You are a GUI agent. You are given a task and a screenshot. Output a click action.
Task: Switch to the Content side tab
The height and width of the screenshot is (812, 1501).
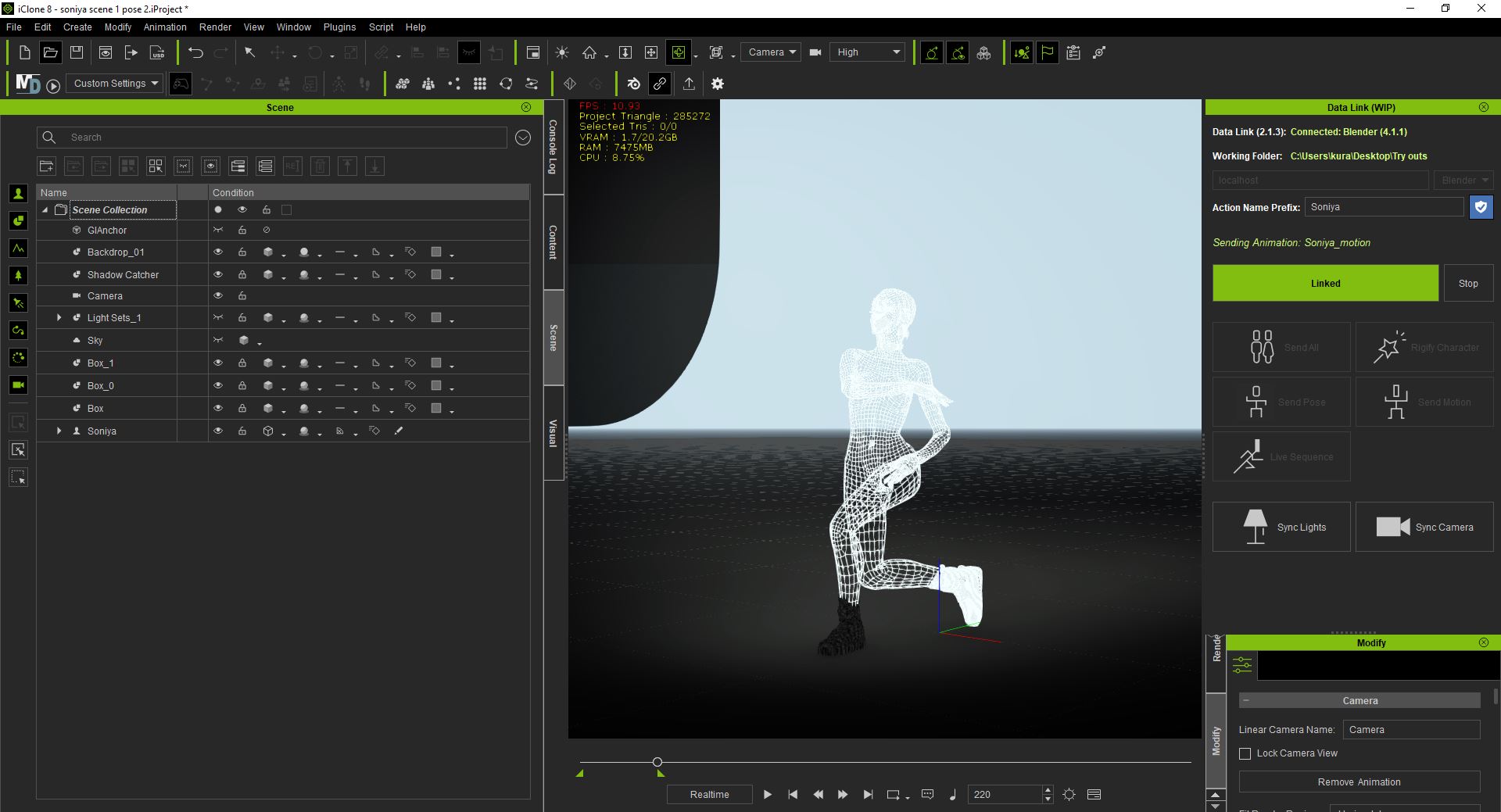tap(553, 242)
